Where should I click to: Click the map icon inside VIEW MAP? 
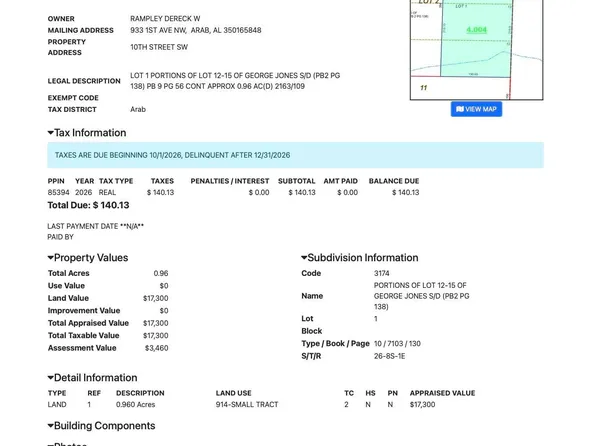coord(460,109)
